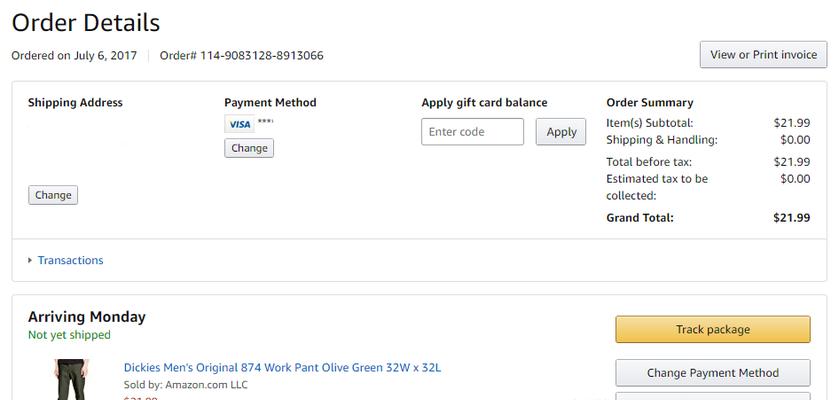Screen dimensions: 839x400
Task: Open Dickies Men's Original 874 Work Pant link
Action: pos(282,368)
